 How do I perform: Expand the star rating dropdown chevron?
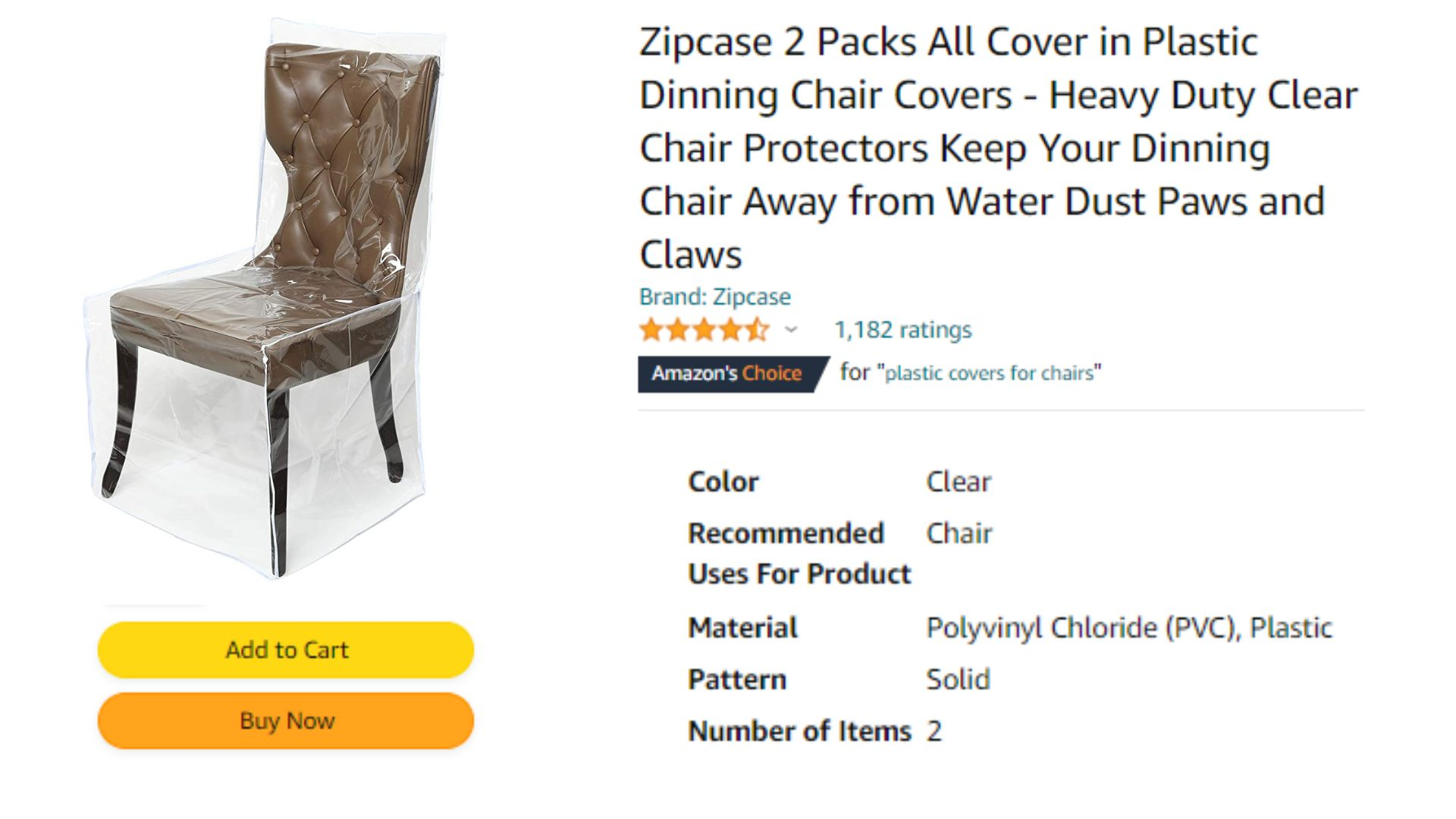pos(791,330)
